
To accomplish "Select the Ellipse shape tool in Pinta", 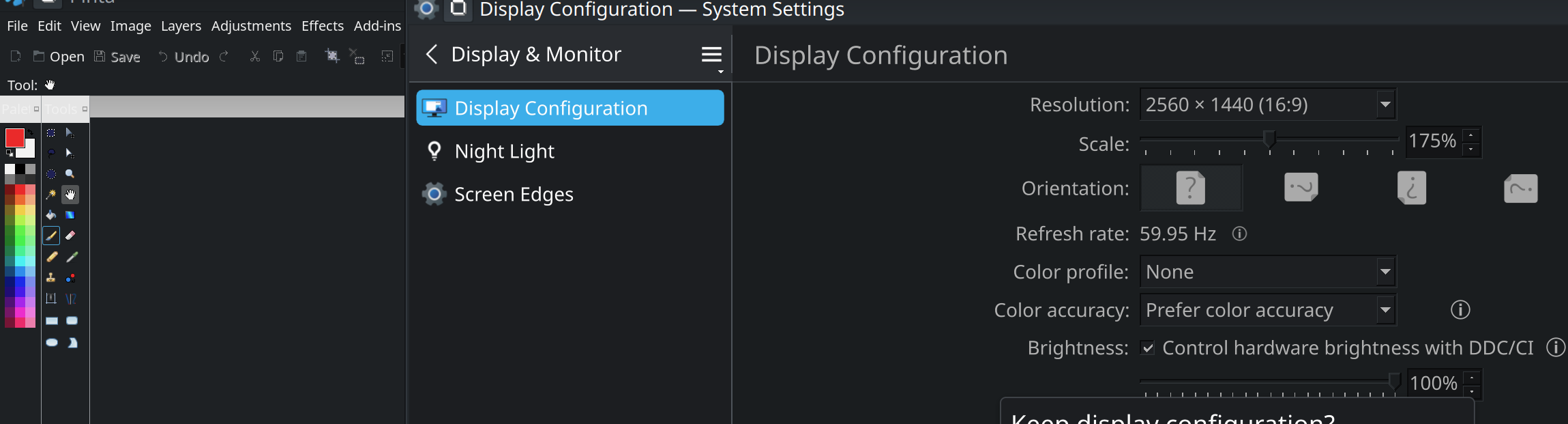I will 51,342.
